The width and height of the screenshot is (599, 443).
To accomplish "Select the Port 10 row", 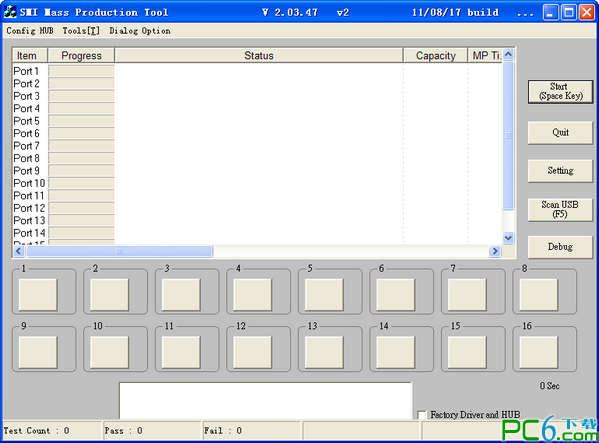I will (257, 183).
